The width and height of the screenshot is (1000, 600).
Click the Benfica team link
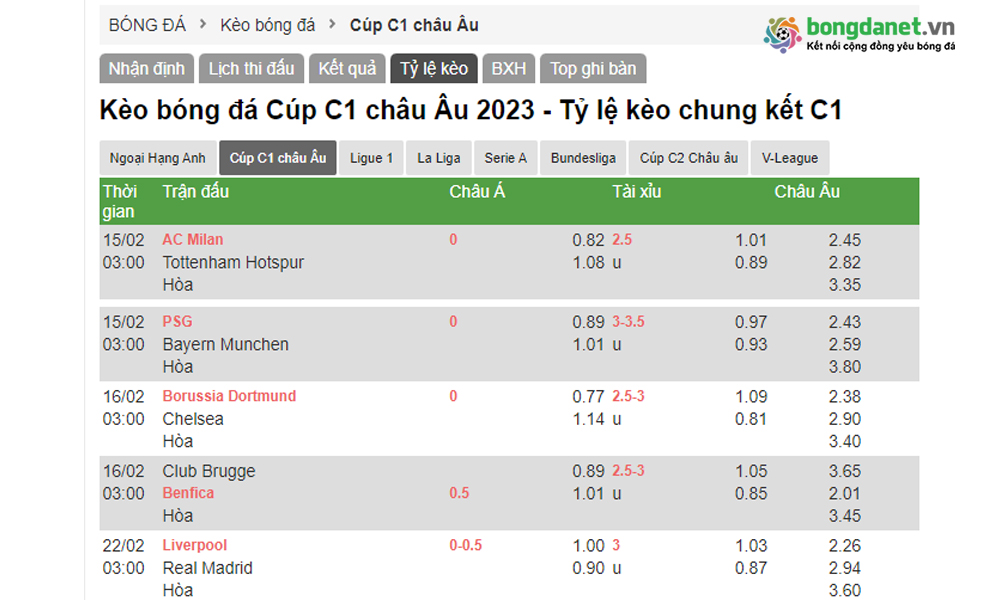(x=188, y=493)
